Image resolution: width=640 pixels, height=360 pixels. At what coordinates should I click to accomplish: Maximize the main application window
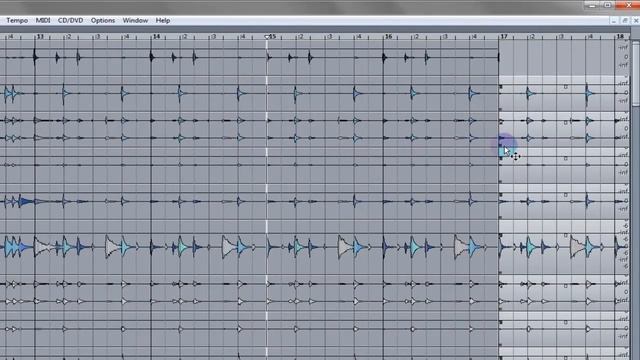(x=608, y=5)
